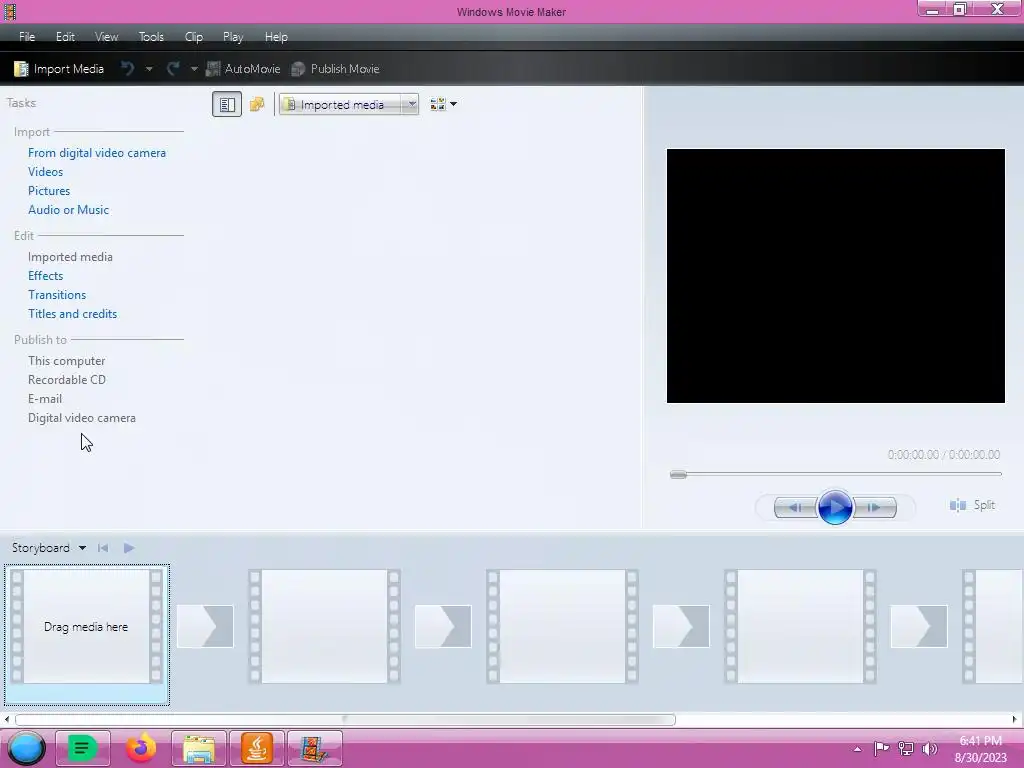Open the Java taskbar icon
Screen dimensions: 1024x768
tap(257, 748)
